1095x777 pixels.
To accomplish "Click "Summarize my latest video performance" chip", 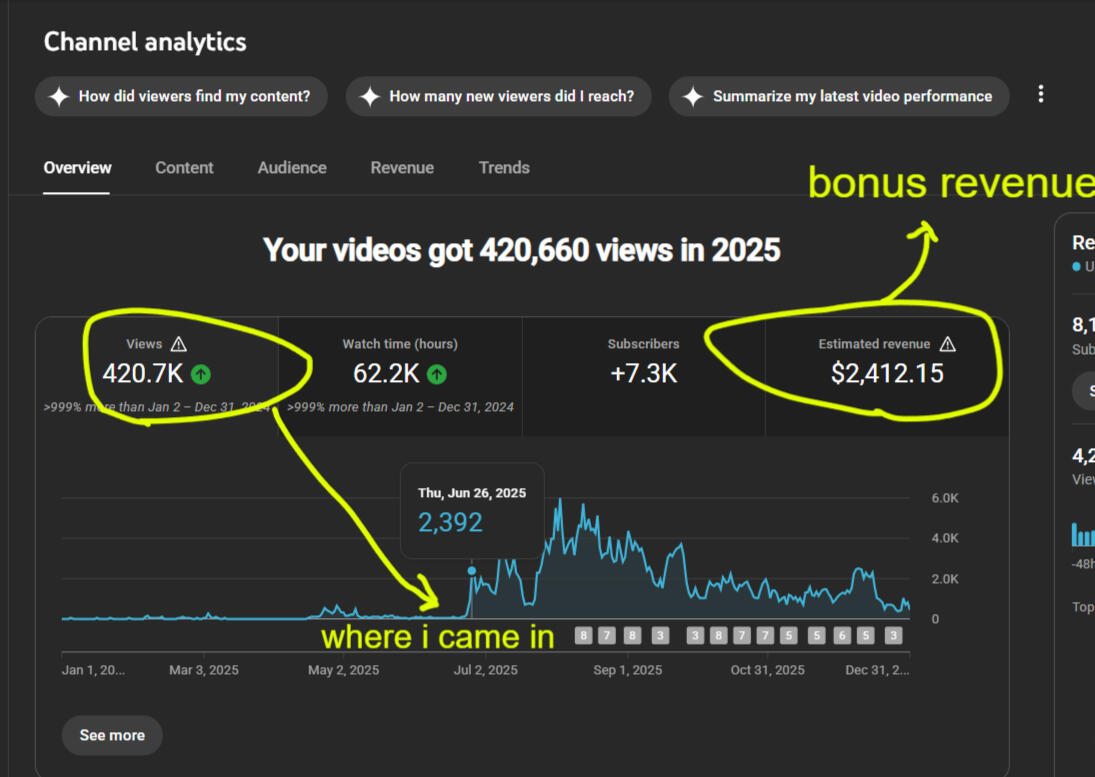I will pyautogui.click(x=839, y=97).
